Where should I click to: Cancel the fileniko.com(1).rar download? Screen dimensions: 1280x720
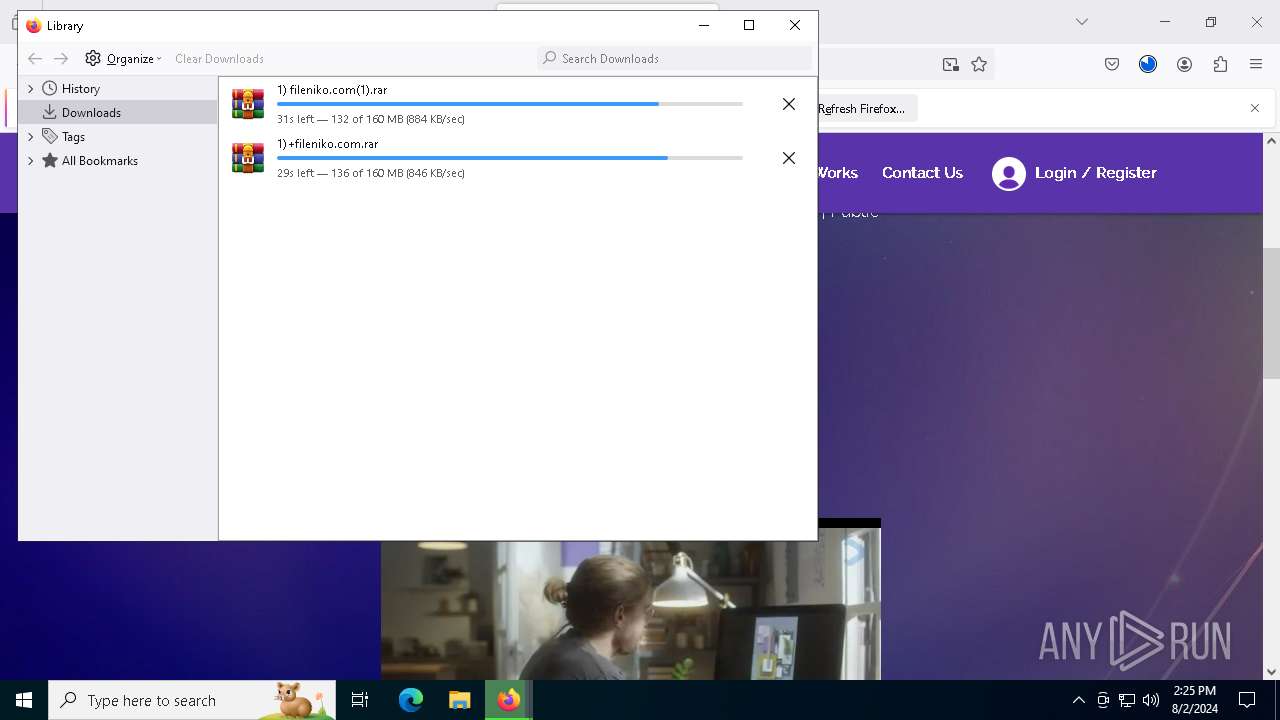click(789, 104)
